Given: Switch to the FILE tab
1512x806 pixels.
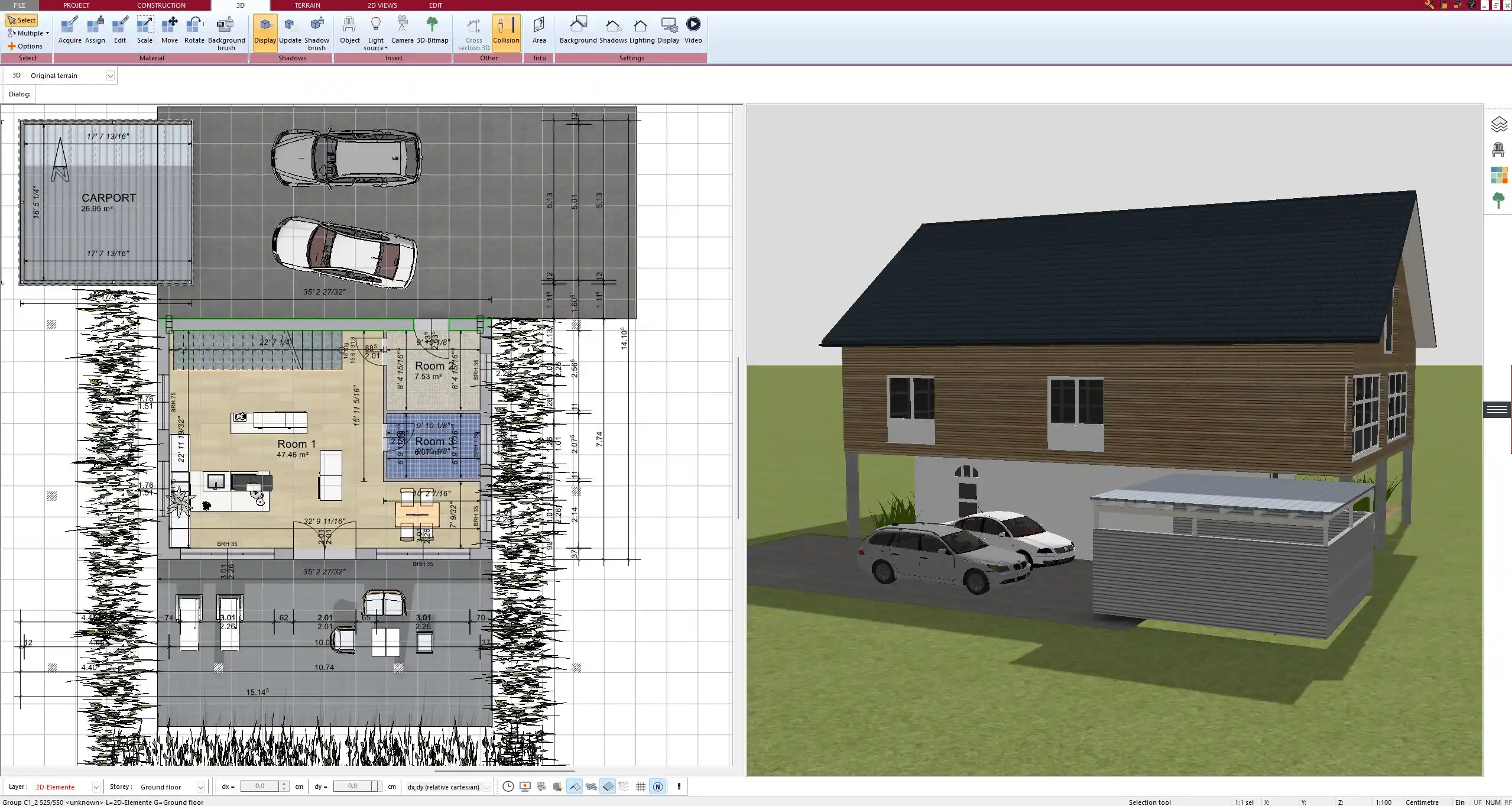Looking at the screenshot, I should coord(20,5).
